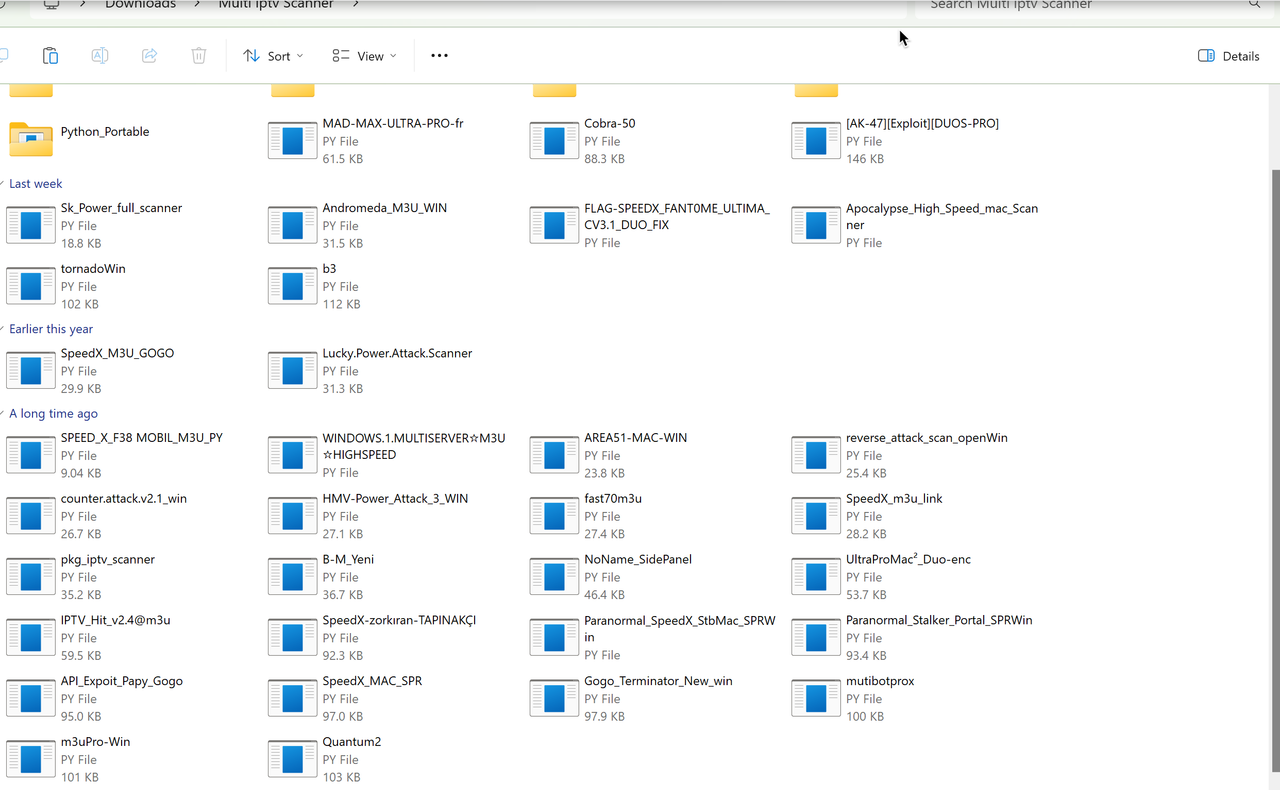1280x790 pixels.
Task: Click the file name B-M_Yeni
Action: [348, 560]
